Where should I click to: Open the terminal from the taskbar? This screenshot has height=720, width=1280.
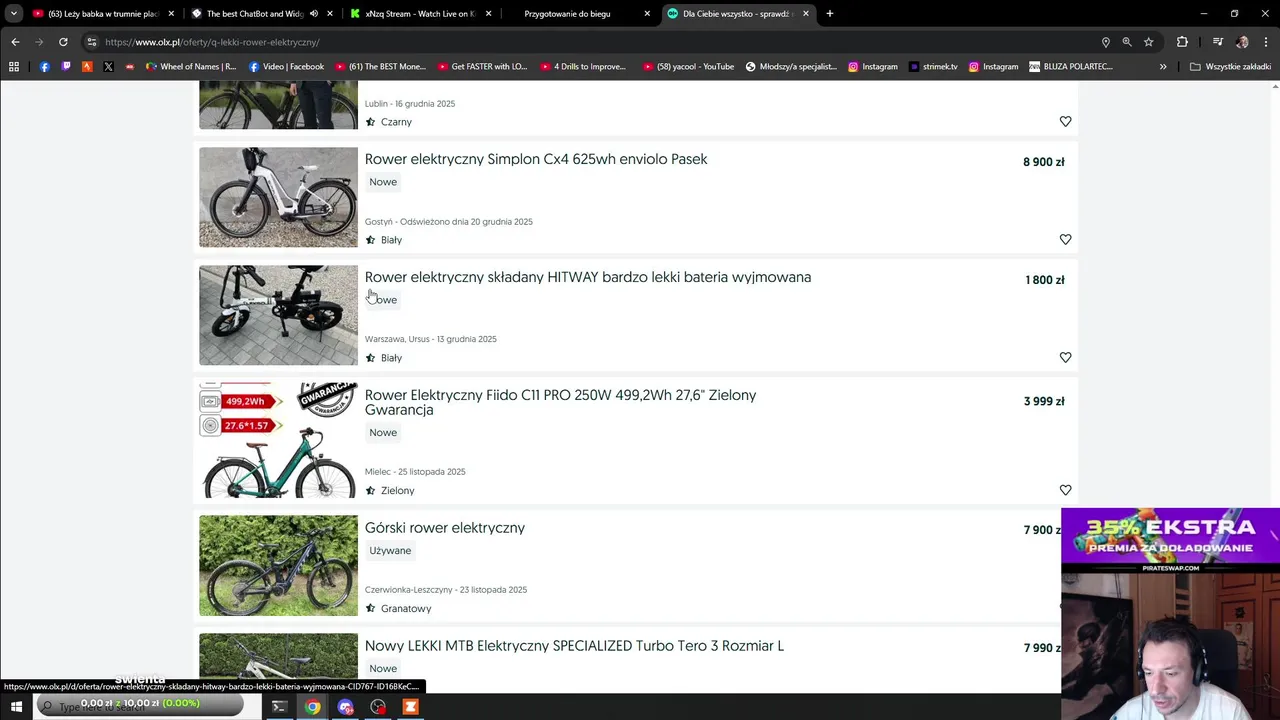tap(280, 707)
